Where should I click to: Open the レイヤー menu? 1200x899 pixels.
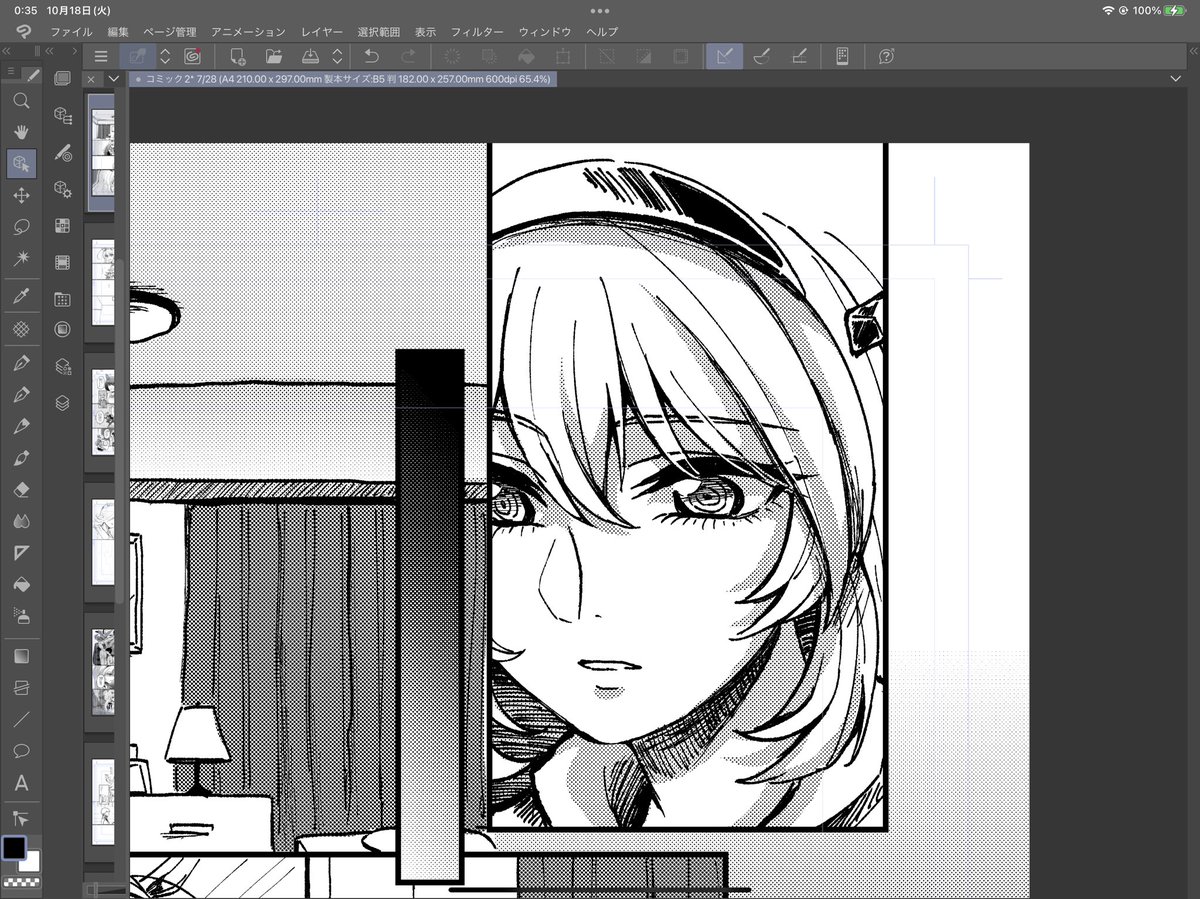tap(322, 32)
